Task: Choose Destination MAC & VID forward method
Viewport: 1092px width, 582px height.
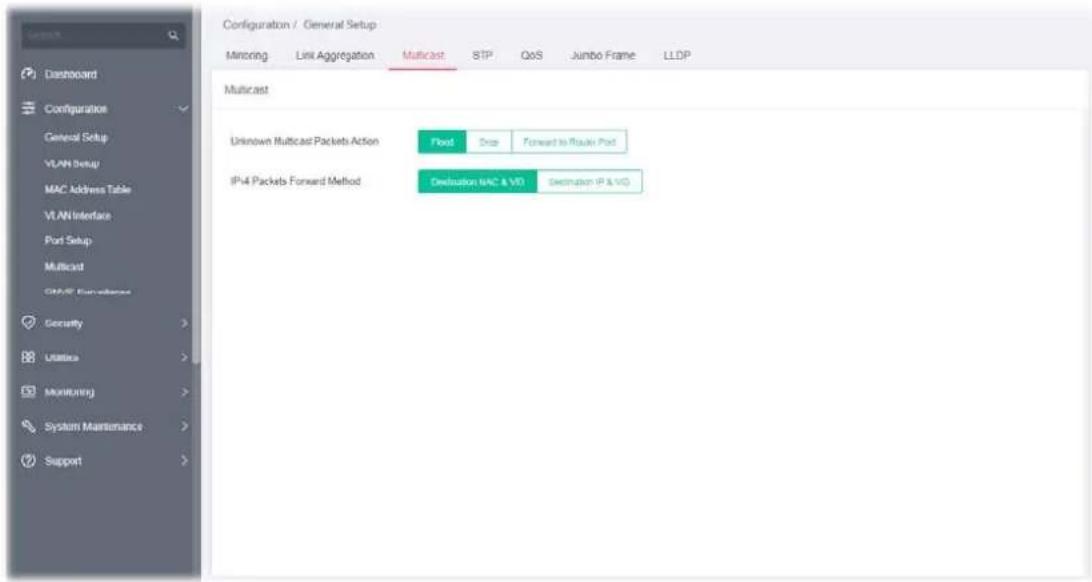Action: click(x=478, y=182)
